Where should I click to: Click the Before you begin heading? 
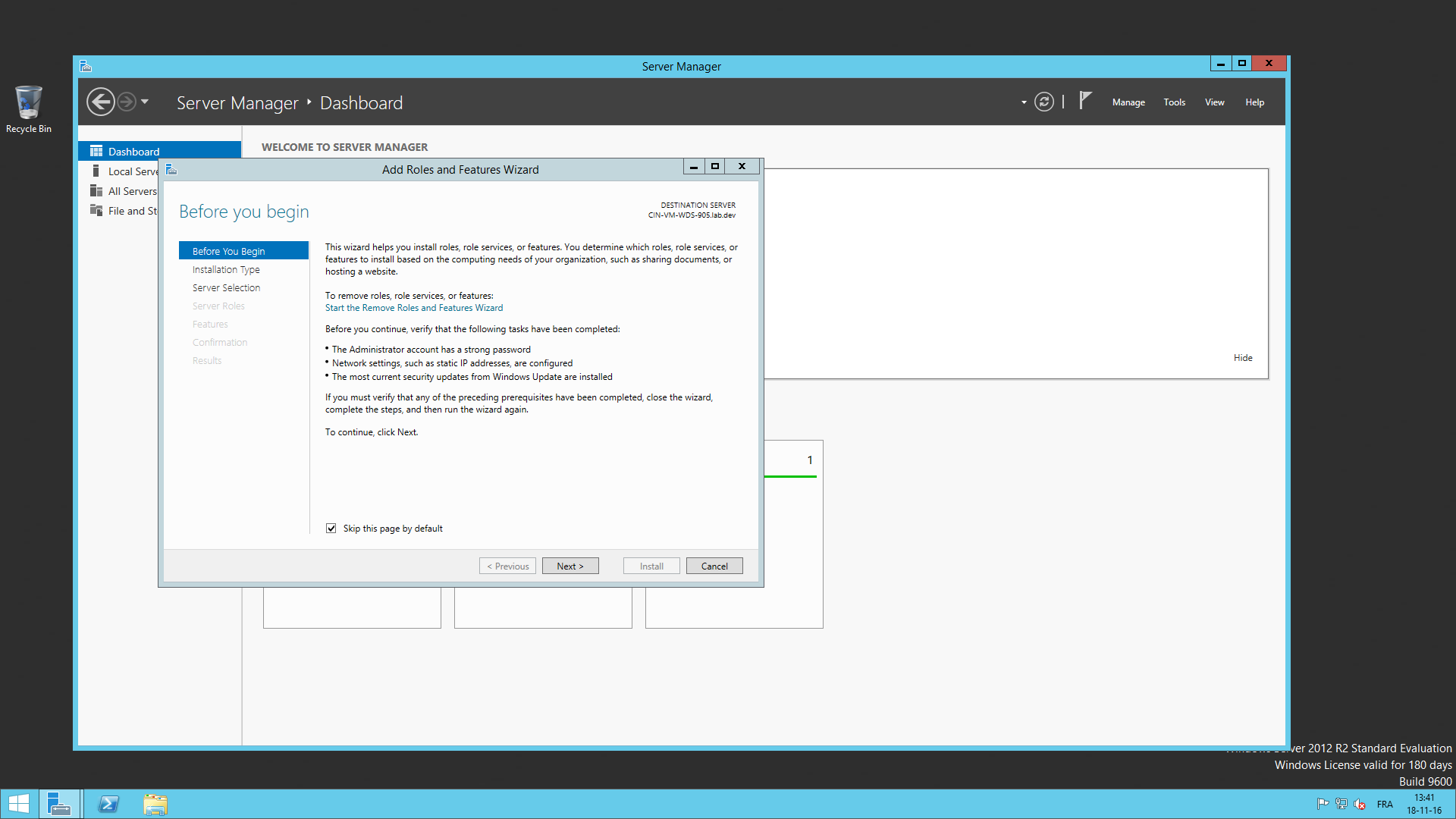click(x=244, y=212)
